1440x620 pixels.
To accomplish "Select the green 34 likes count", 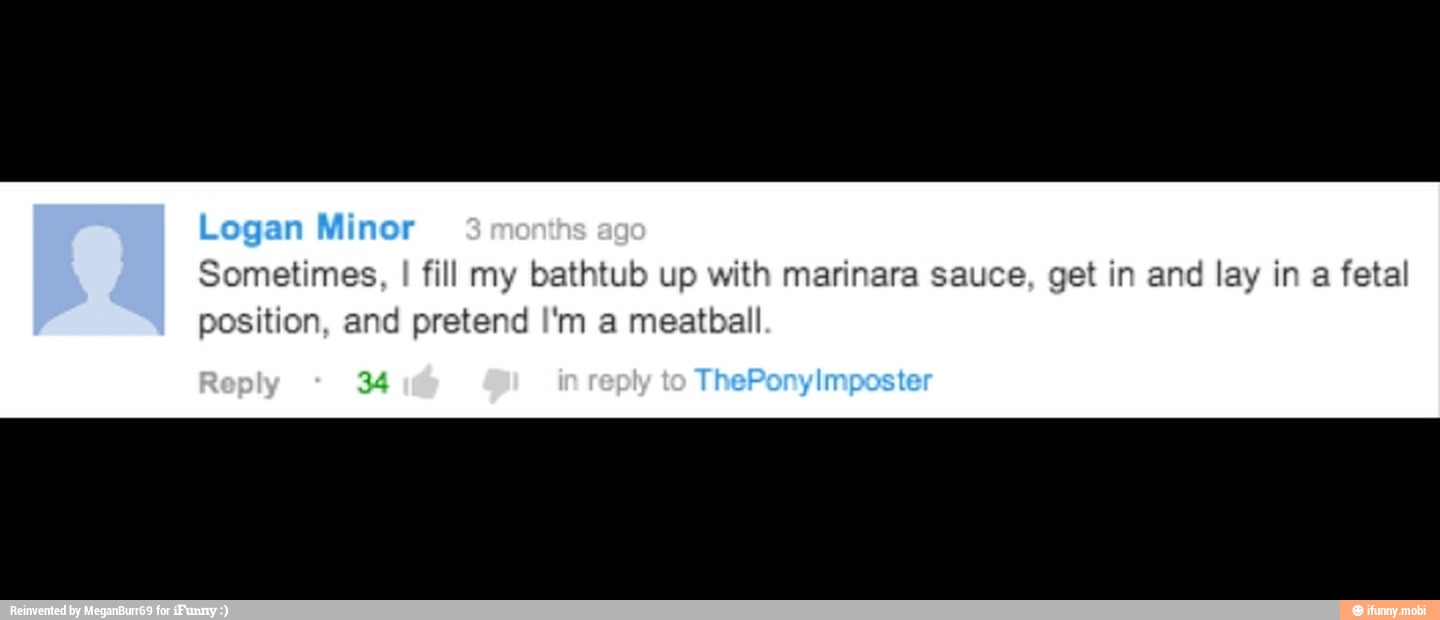I will tap(372, 382).
